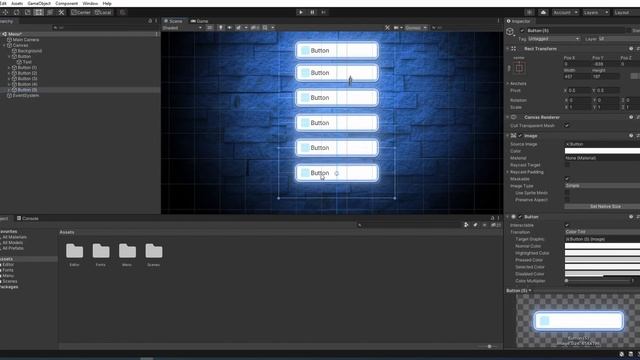Open the Tag dropdown

tap(553, 39)
